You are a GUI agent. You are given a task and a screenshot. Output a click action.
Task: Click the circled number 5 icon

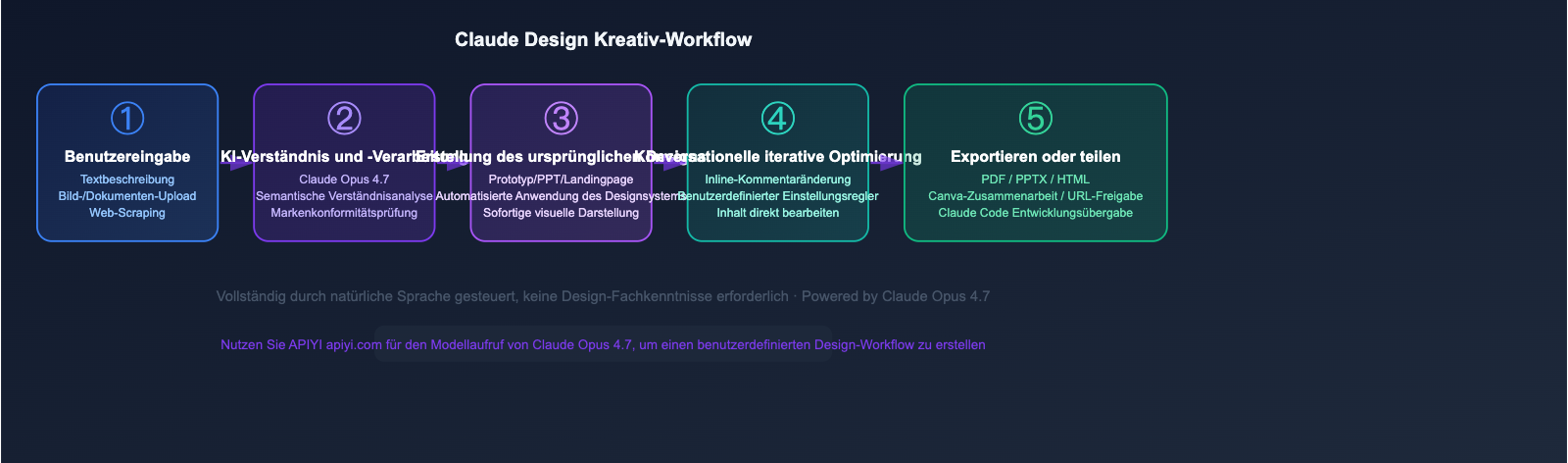[1036, 119]
